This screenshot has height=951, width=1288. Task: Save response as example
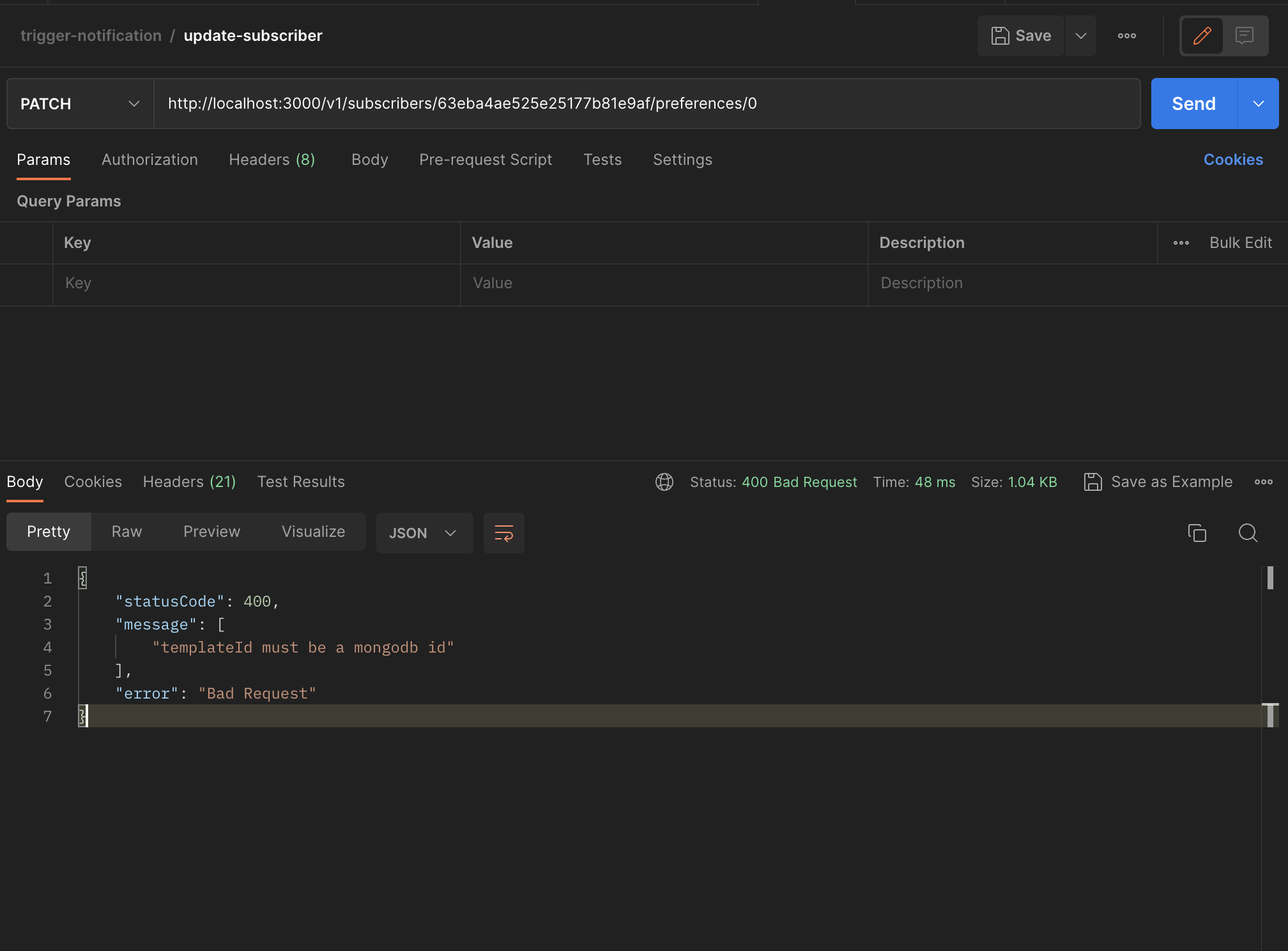[1158, 482]
